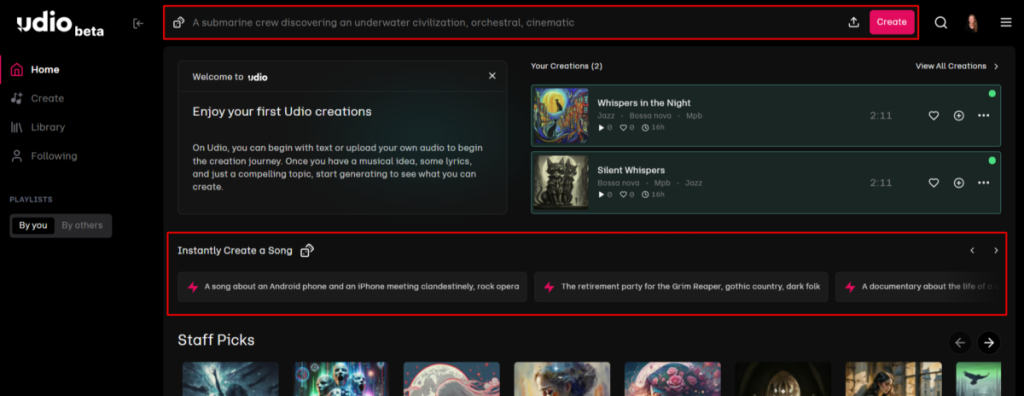Open Silent Whispers cover art
Viewport: 1024px width, 396px height.
pos(560,182)
